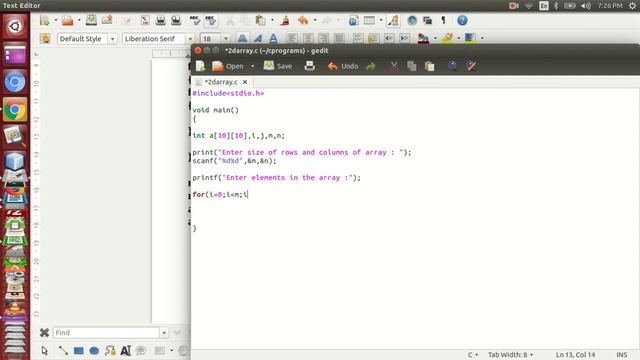Toggle Bold formatting in Writer

pyautogui.click(x=242, y=39)
